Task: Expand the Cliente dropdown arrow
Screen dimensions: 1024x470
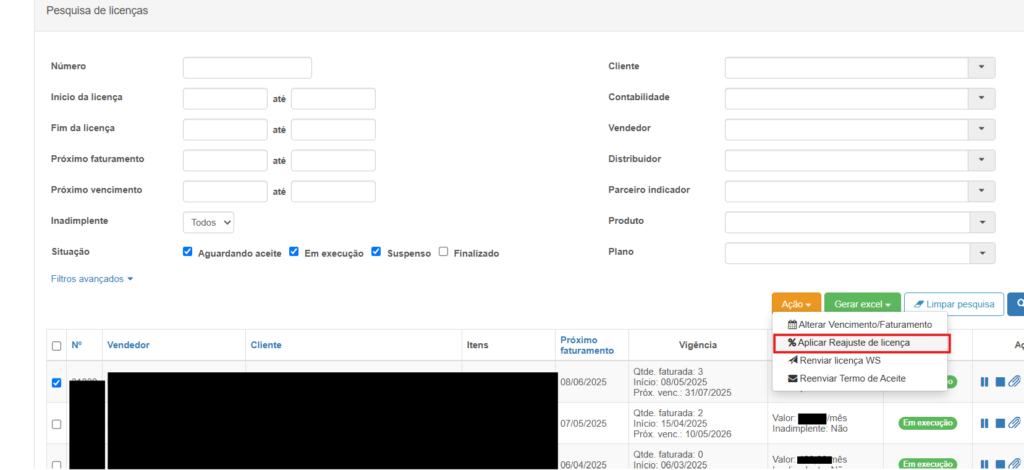Action: click(981, 67)
